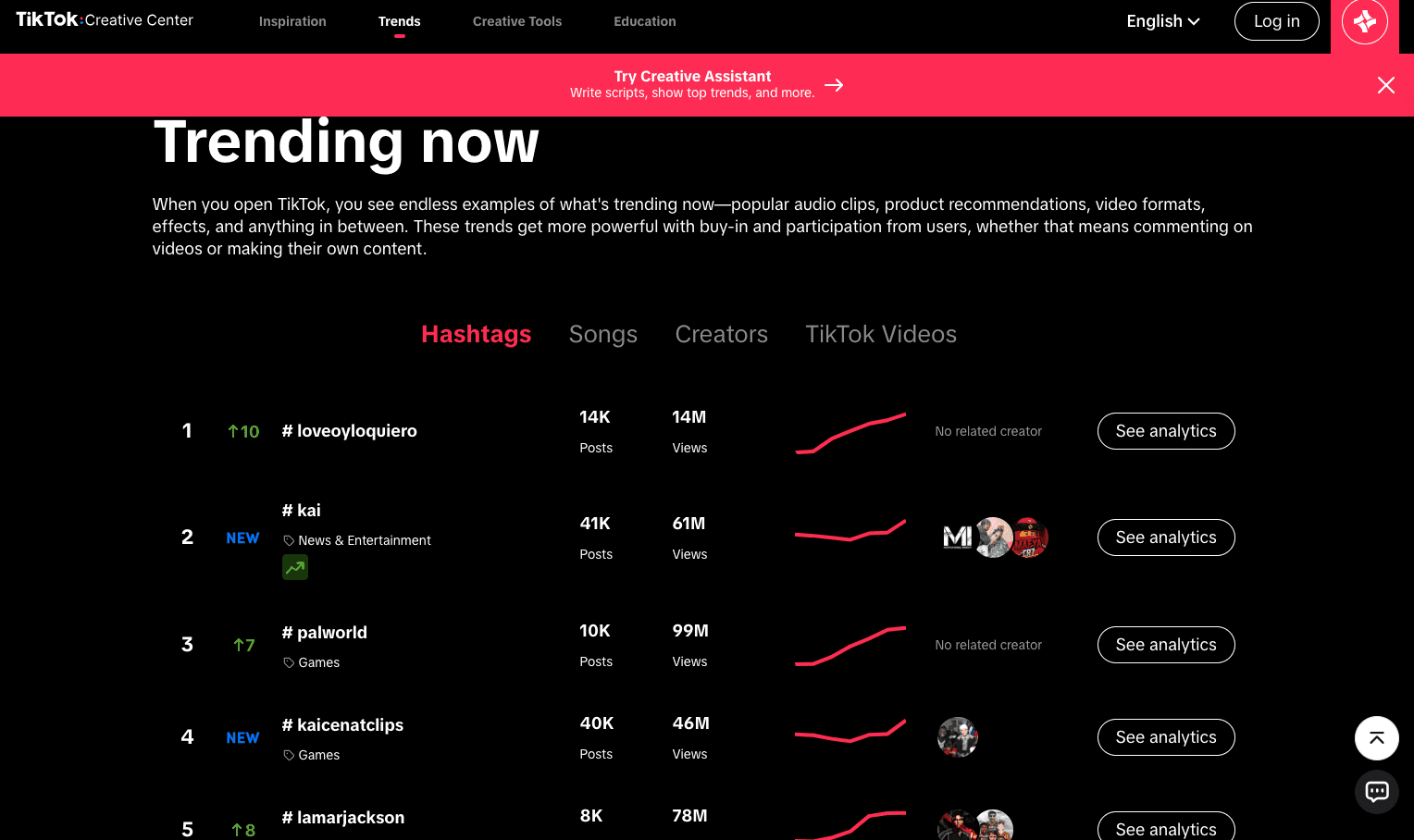1414x840 pixels.
Task: Close the Creative Assistant pink banner
Action: pos(1385,85)
